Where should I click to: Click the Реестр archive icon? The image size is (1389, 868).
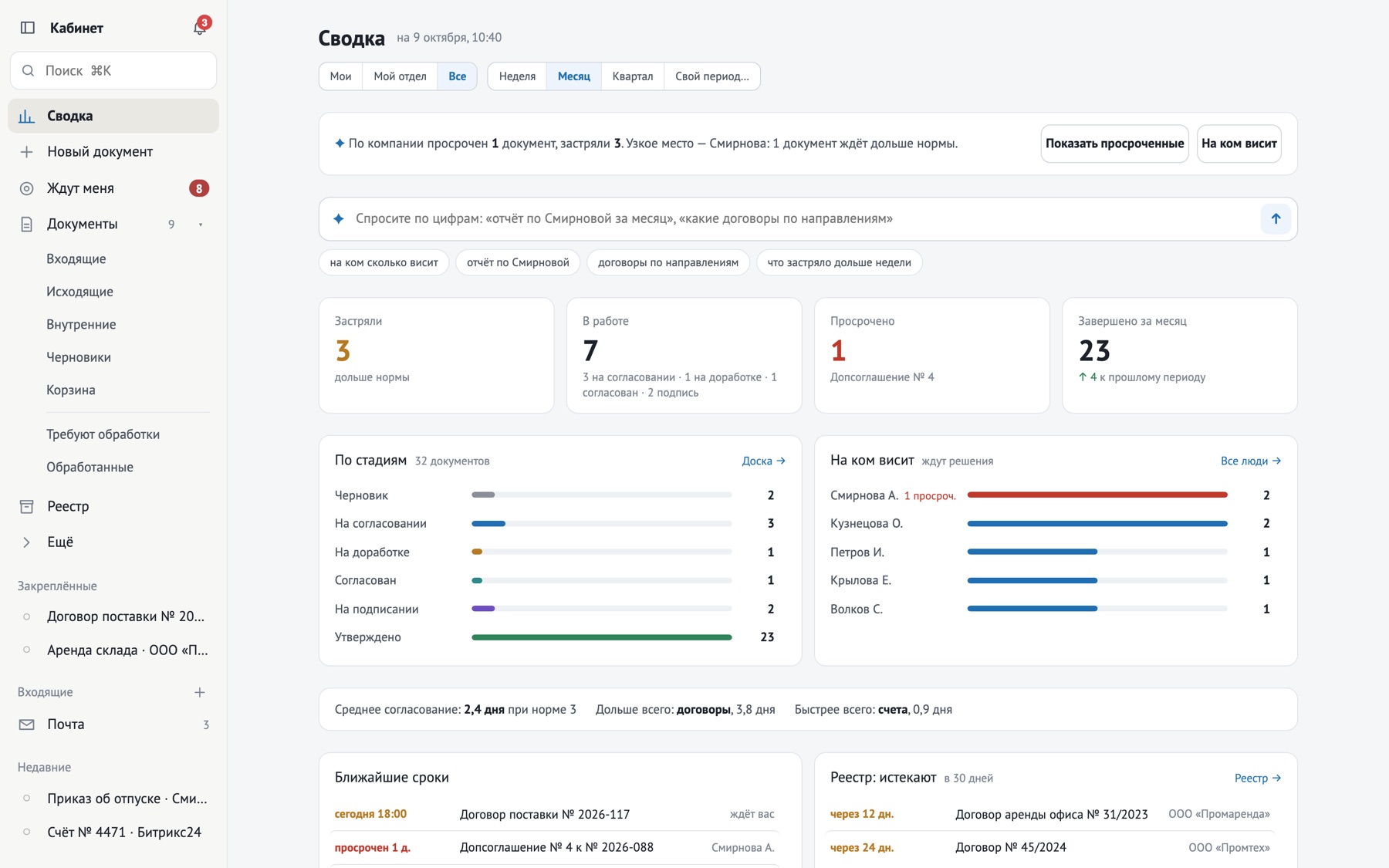pos(27,507)
